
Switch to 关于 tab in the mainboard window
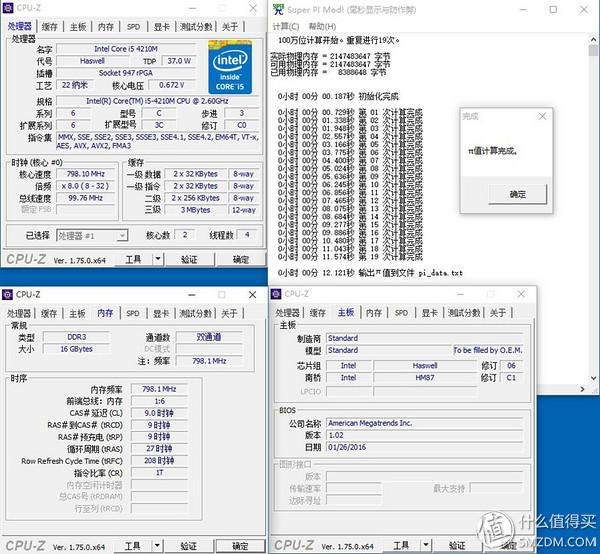[x=498, y=313]
